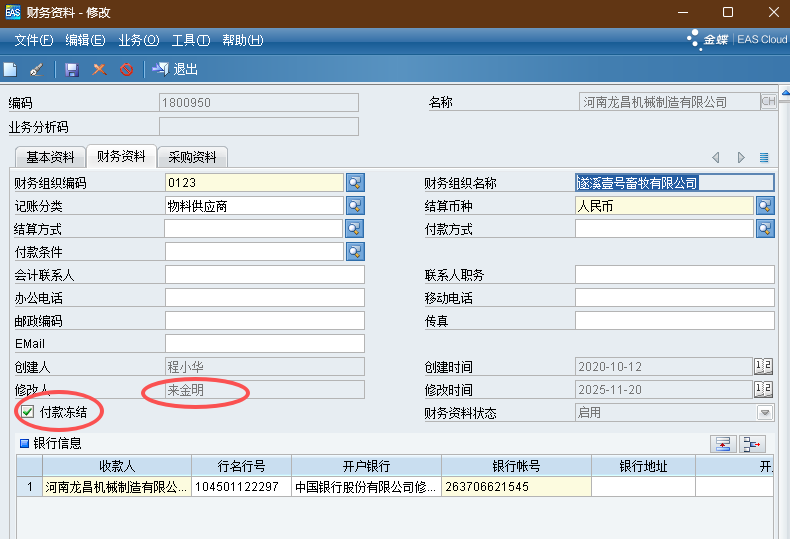Viewport: 790px width, 539px height.
Task: Open the tab list menu icon
Action: point(764,158)
